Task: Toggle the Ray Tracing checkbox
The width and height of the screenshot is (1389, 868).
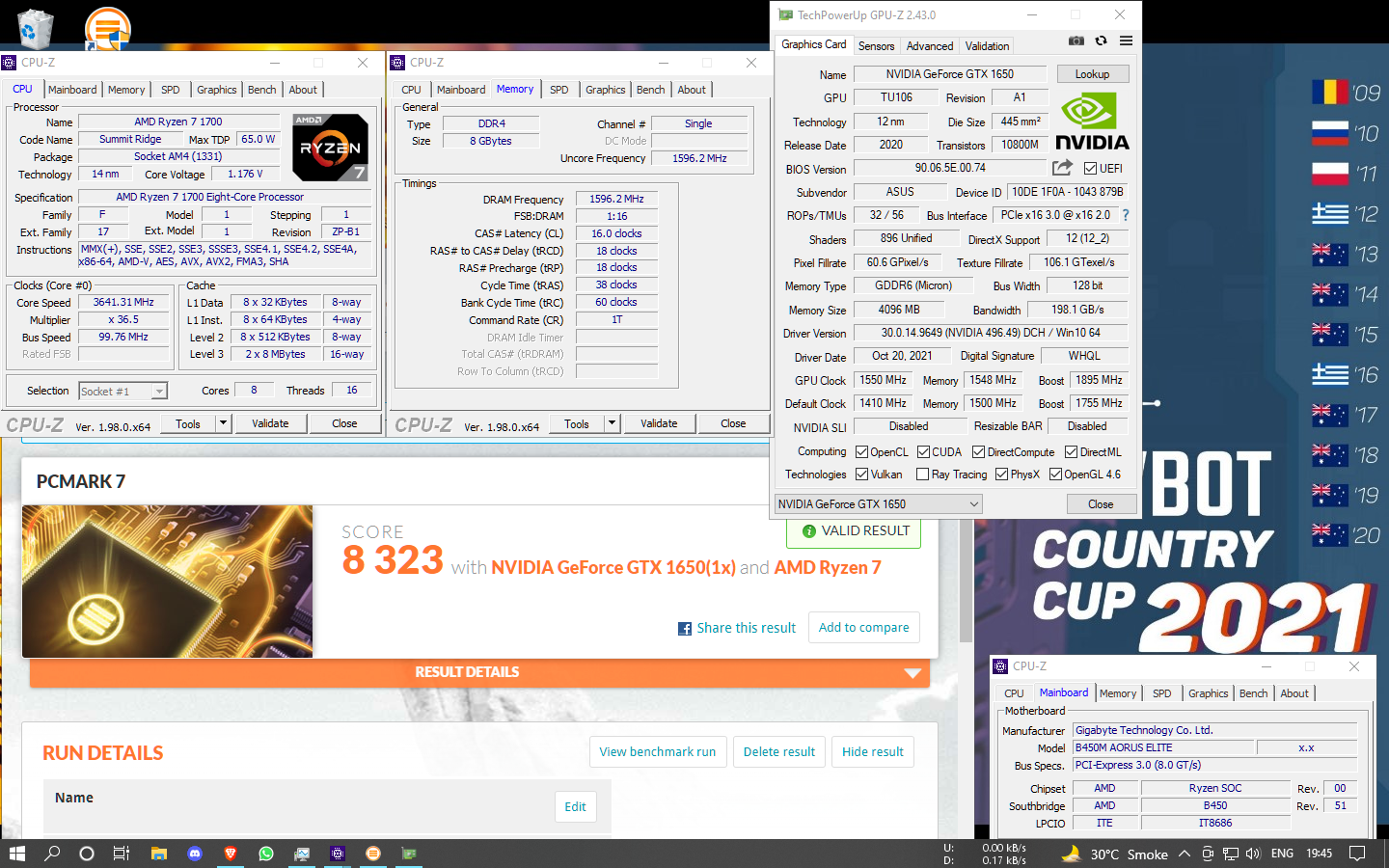Action: pos(922,474)
